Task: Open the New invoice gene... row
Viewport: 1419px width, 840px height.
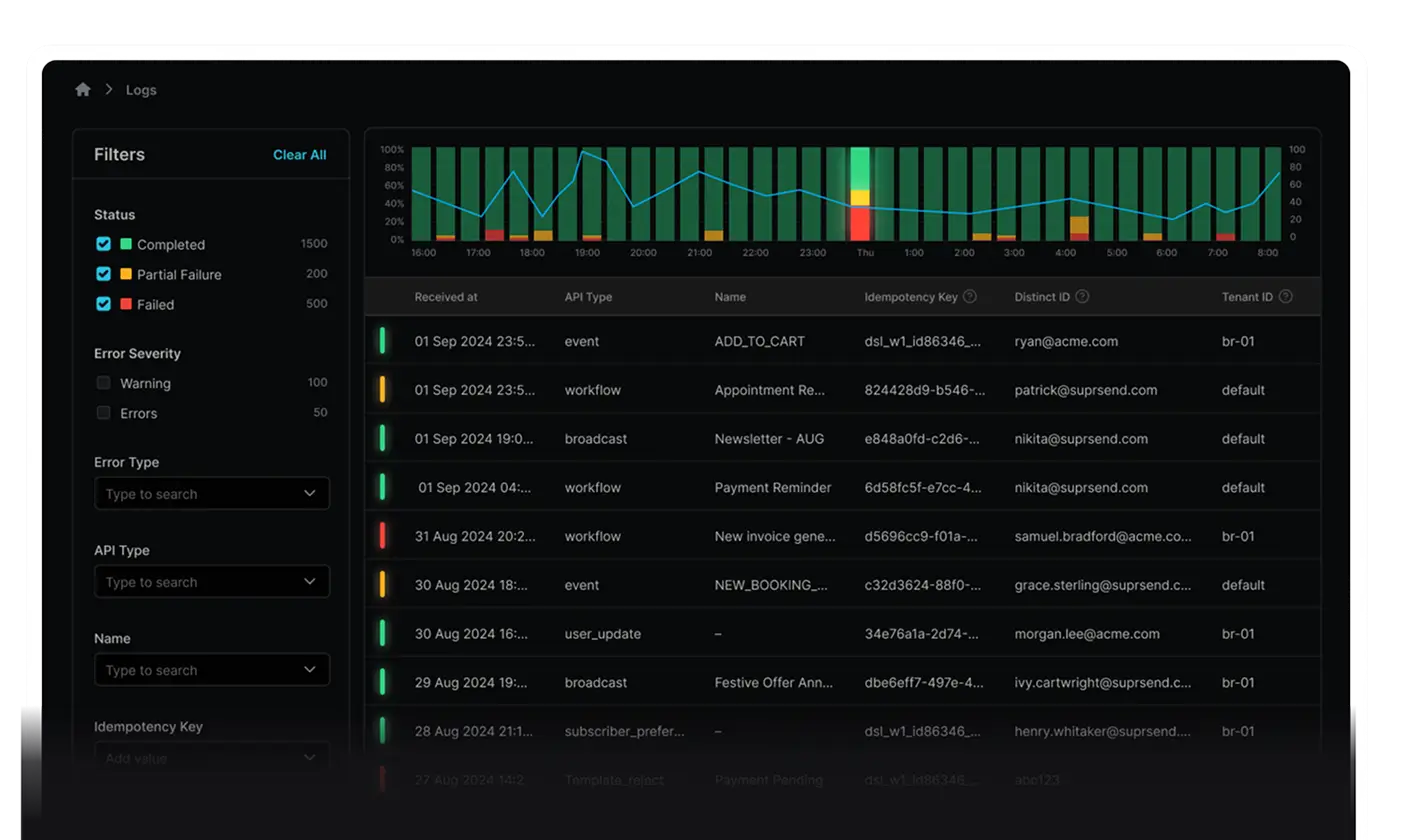Action: click(843, 536)
